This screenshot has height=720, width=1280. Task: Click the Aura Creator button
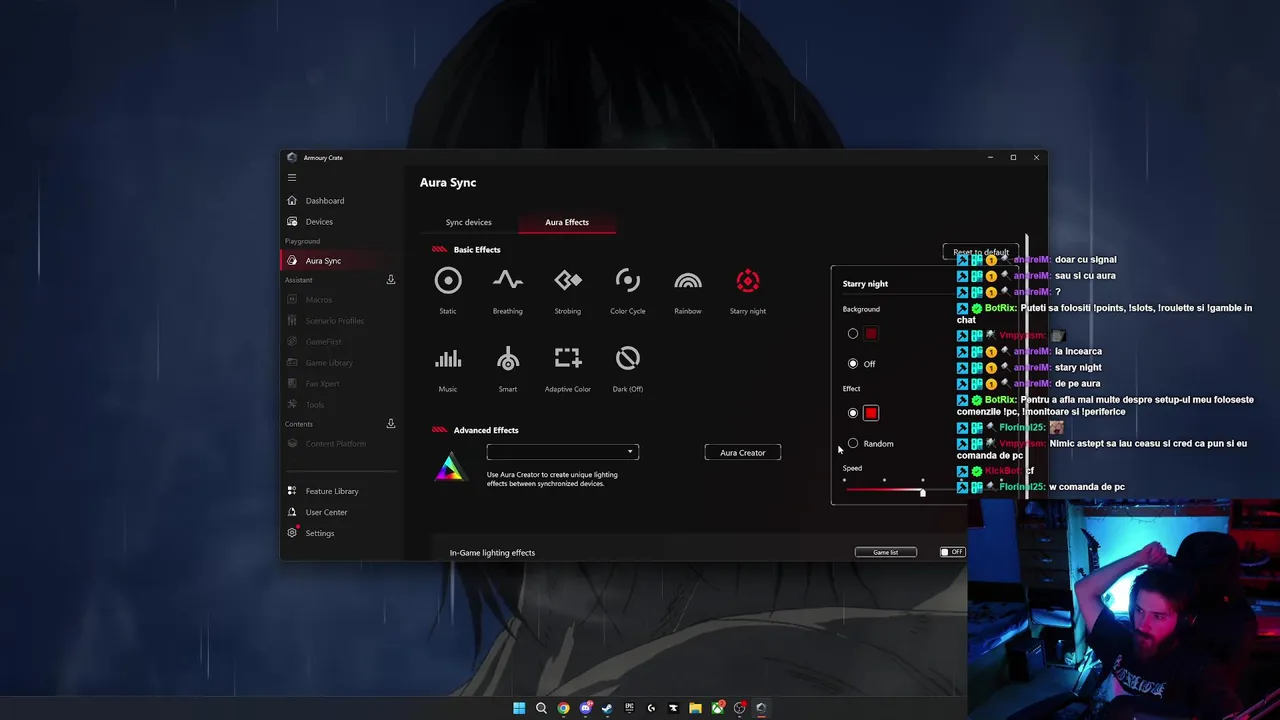742,452
